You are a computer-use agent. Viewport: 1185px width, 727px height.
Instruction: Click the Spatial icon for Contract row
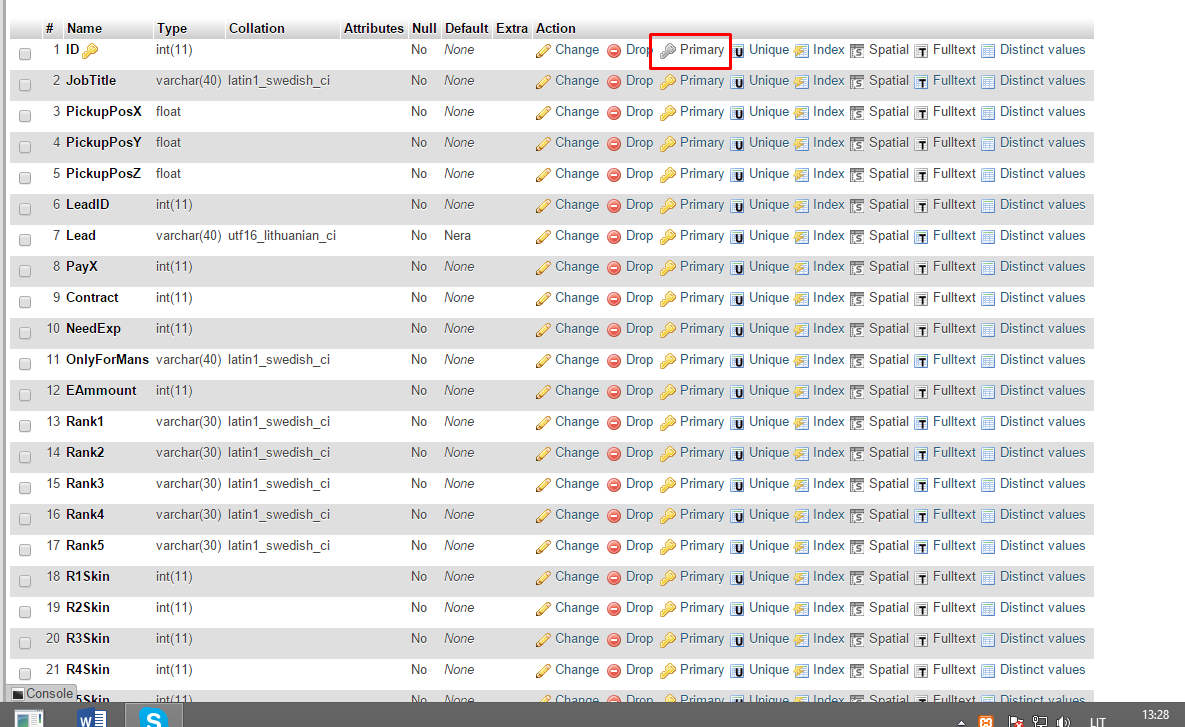857,299
